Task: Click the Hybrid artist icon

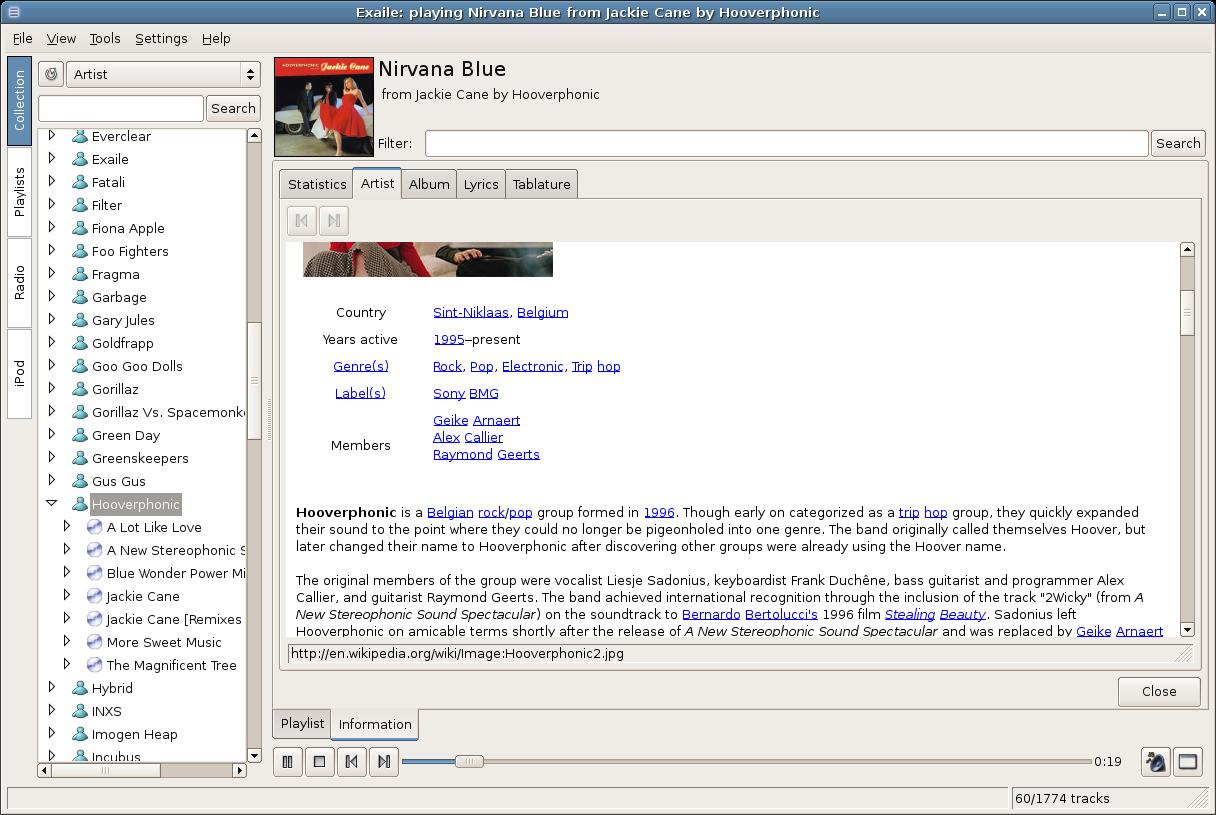Action: click(79, 688)
